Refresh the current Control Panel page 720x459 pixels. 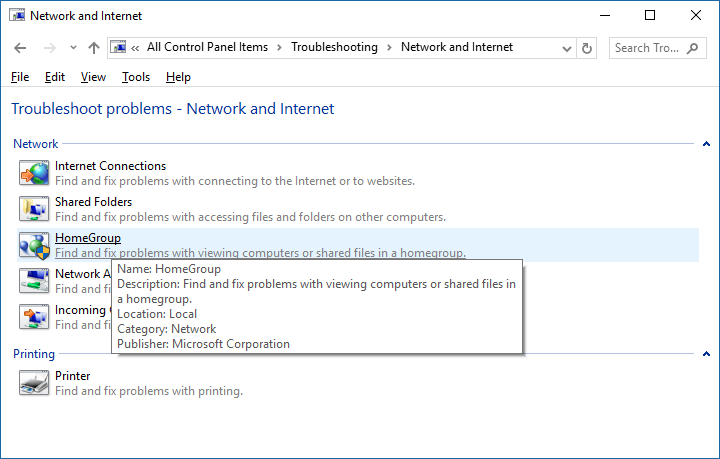coord(587,47)
